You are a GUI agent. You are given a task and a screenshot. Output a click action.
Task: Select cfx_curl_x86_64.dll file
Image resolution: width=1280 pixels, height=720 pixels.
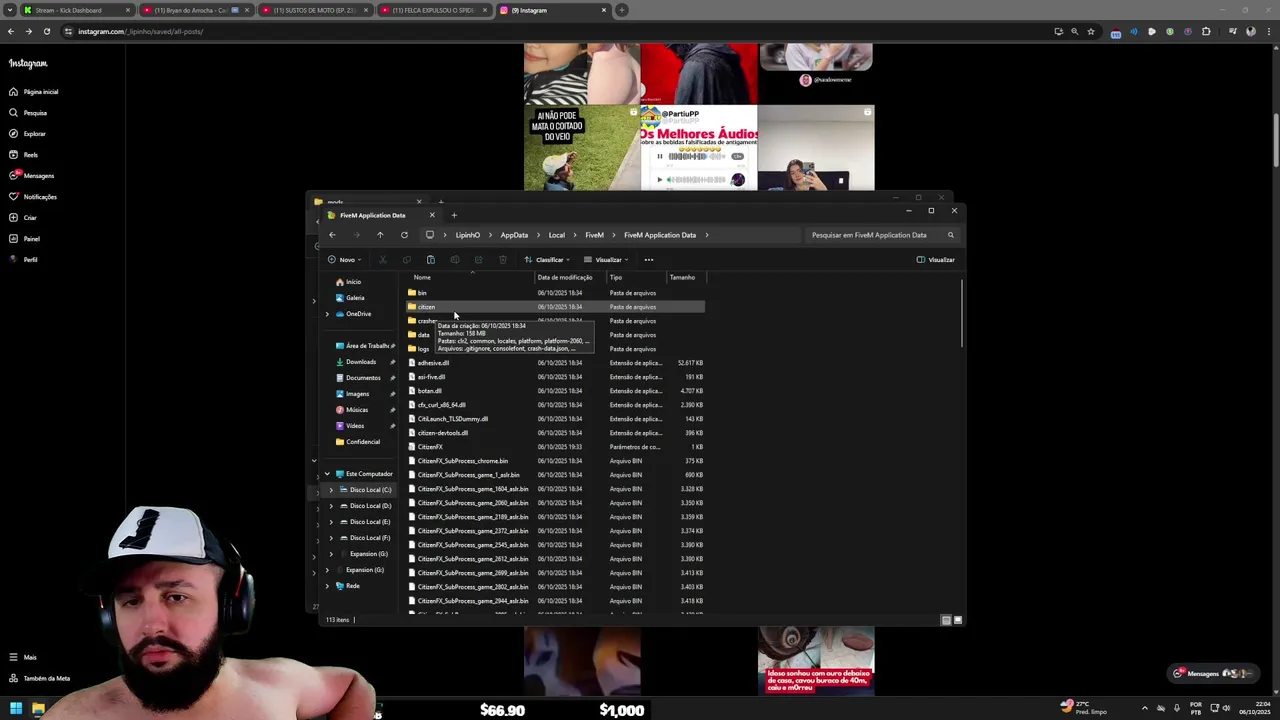point(555,405)
